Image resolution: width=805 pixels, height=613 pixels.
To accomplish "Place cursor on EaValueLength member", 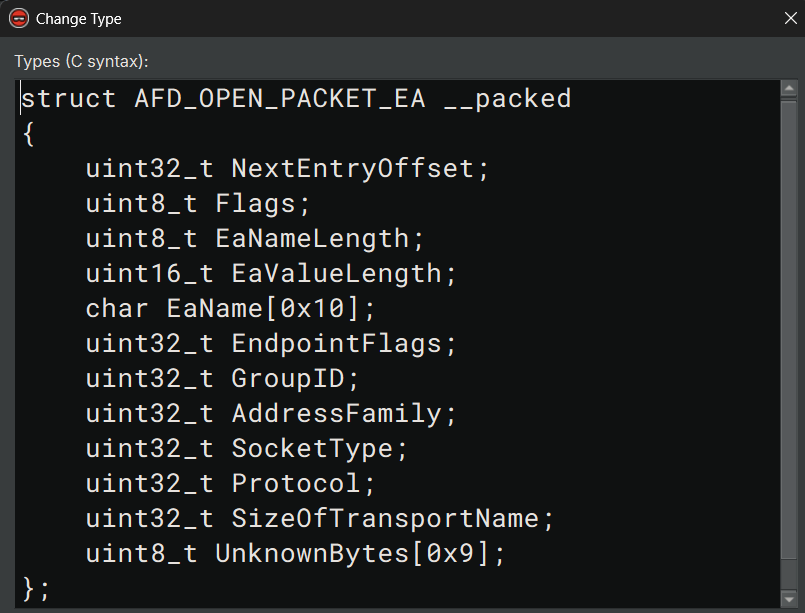I will 336,274.
